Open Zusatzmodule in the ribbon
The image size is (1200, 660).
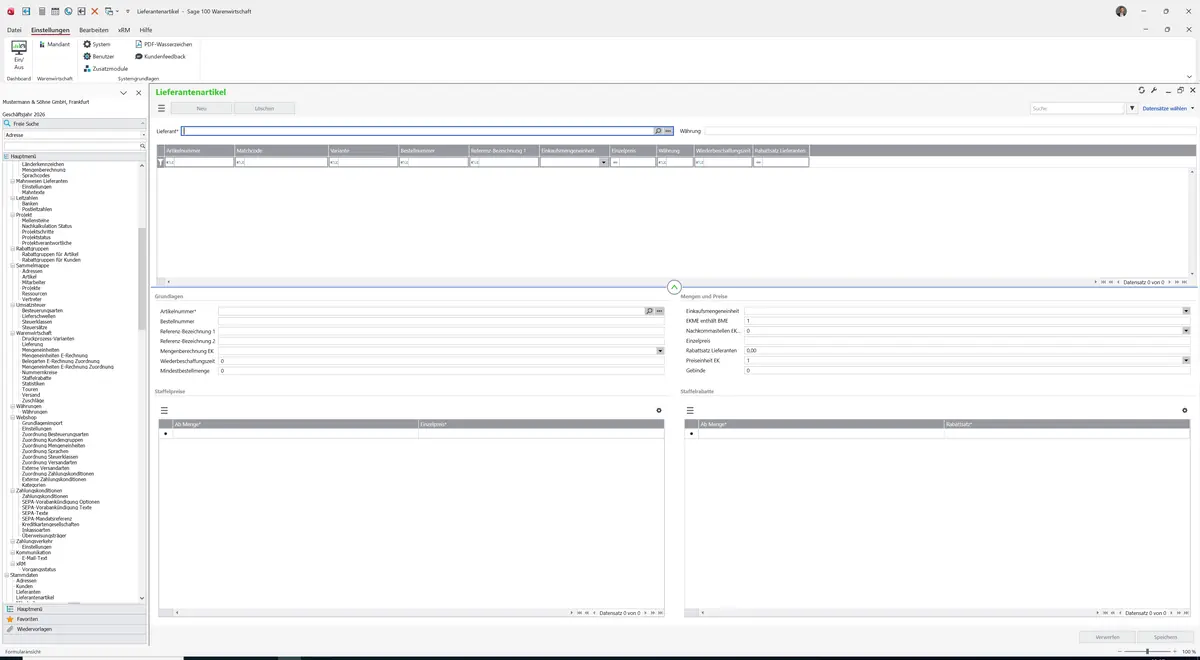pyautogui.click(x=106, y=69)
